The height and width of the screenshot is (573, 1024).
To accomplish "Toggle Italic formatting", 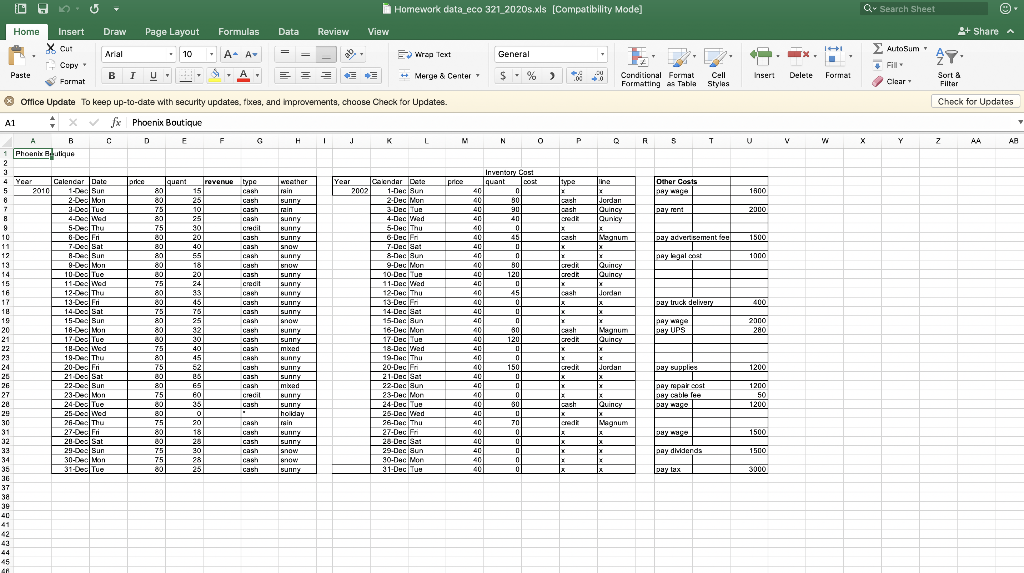I will (x=133, y=76).
